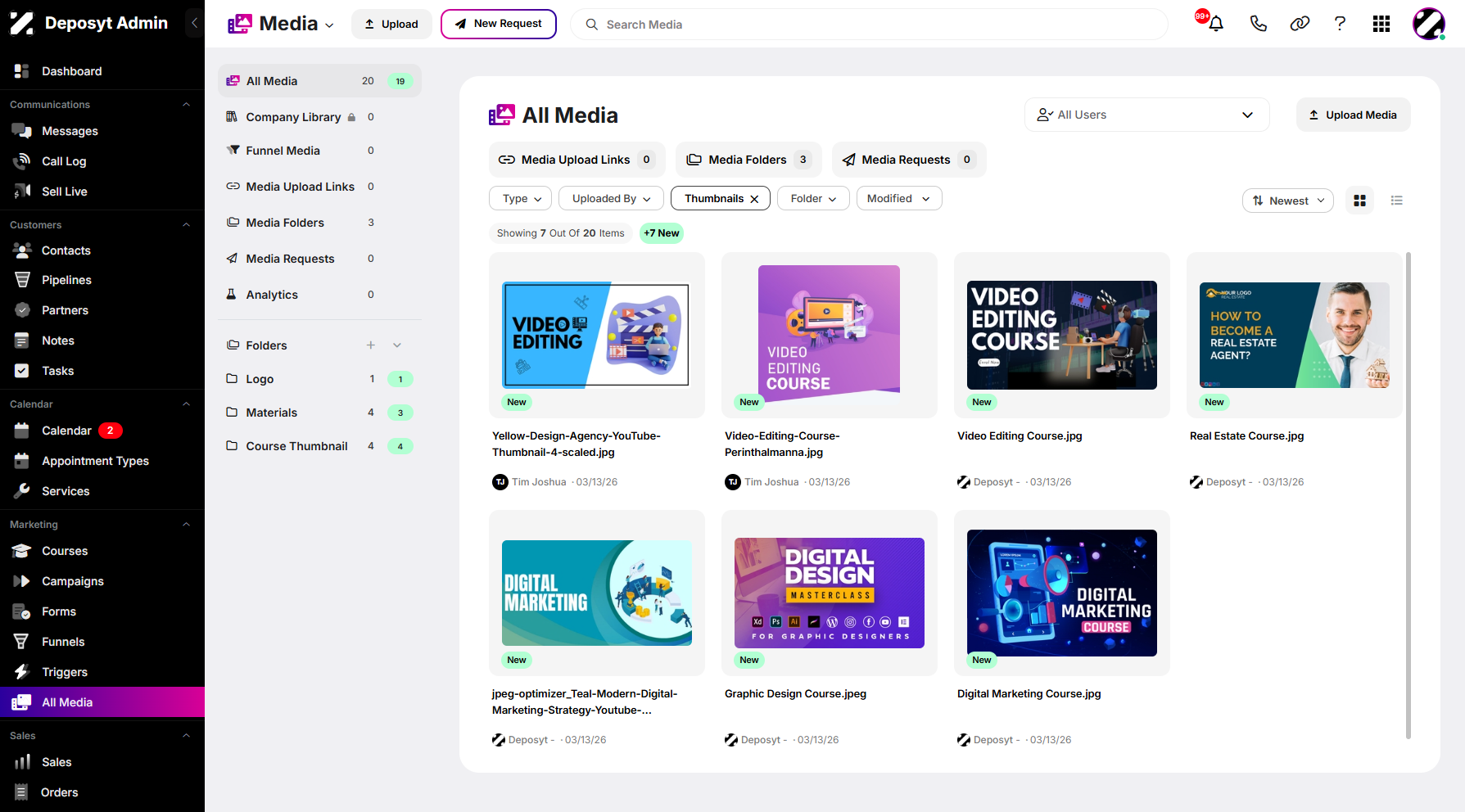
Task: Collapse the sidebar with the arrow button
Action: 194,23
